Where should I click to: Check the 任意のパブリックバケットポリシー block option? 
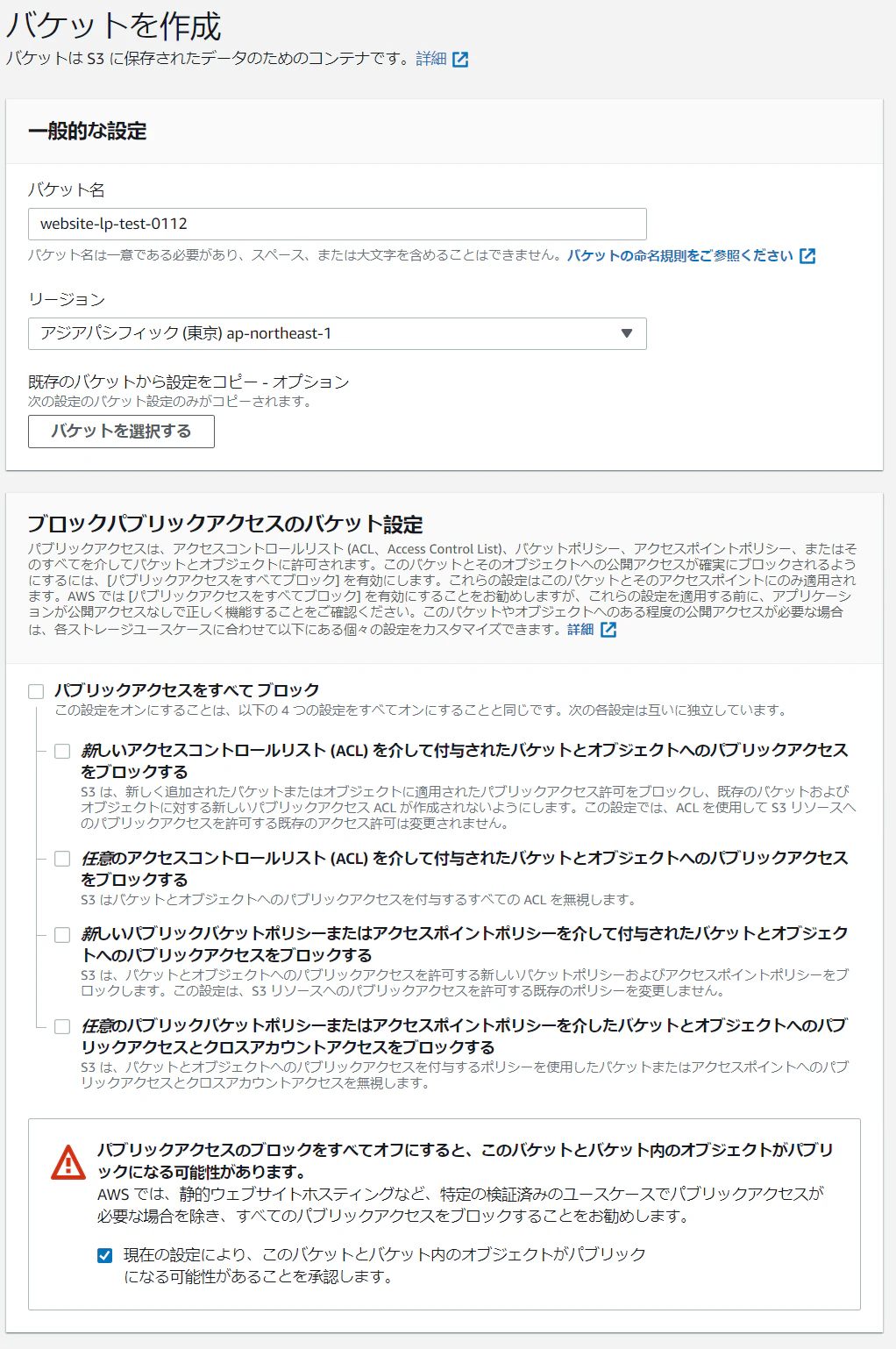(x=62, y=1026)
